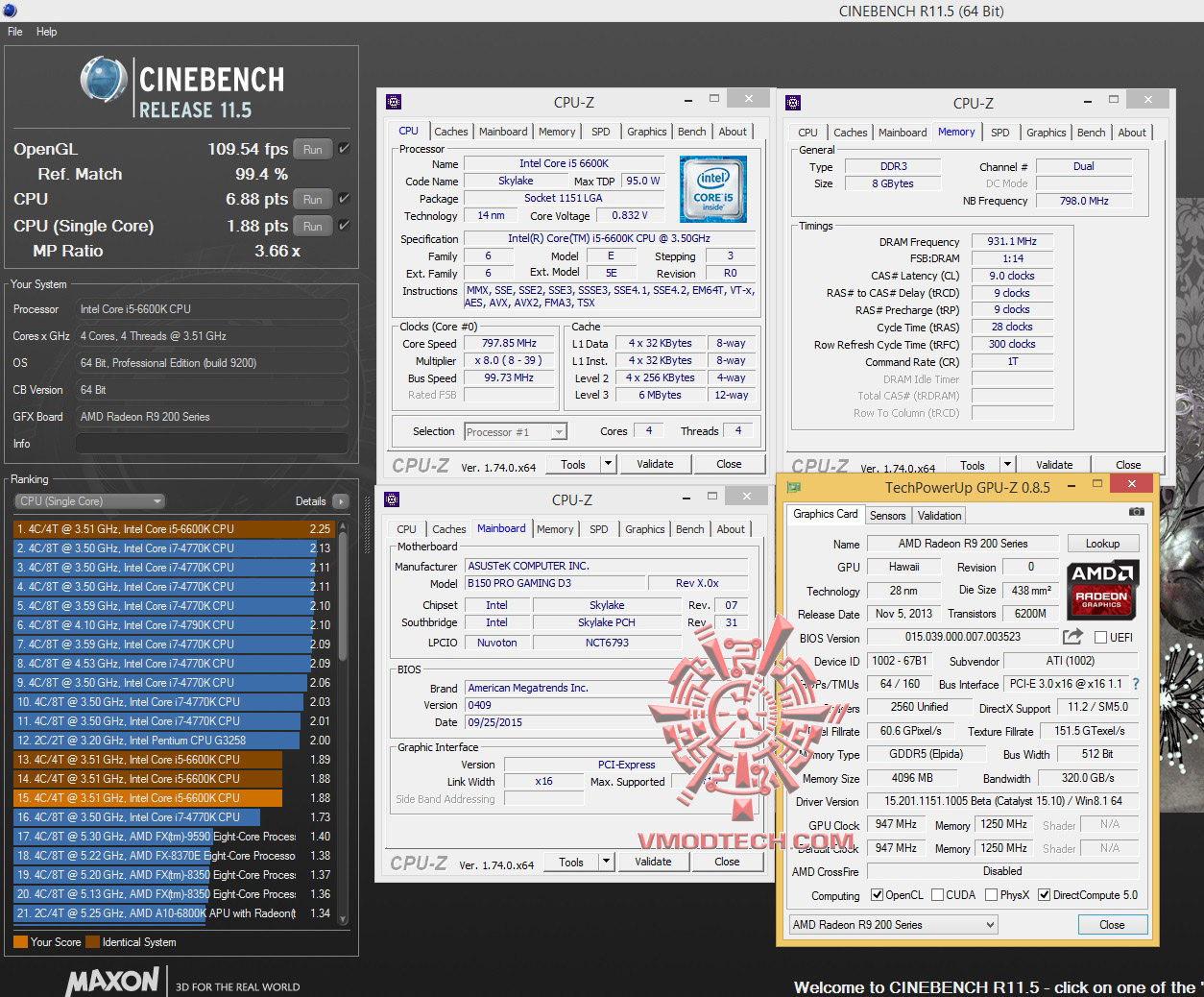Click the CPU-Z icon in the Memory tab window title bar
This screenshot has width=1204, height=997.
[x=793, y=103]
